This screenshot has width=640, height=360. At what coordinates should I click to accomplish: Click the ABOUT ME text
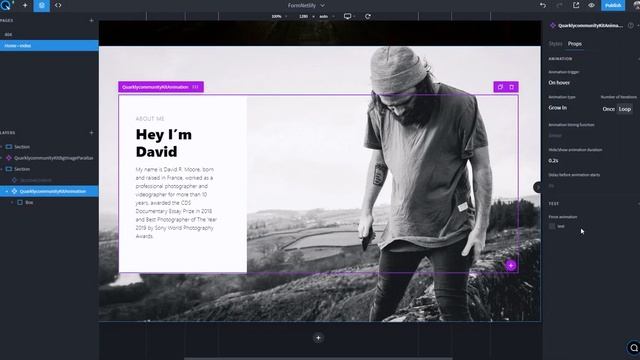click(x=150, y=119)
